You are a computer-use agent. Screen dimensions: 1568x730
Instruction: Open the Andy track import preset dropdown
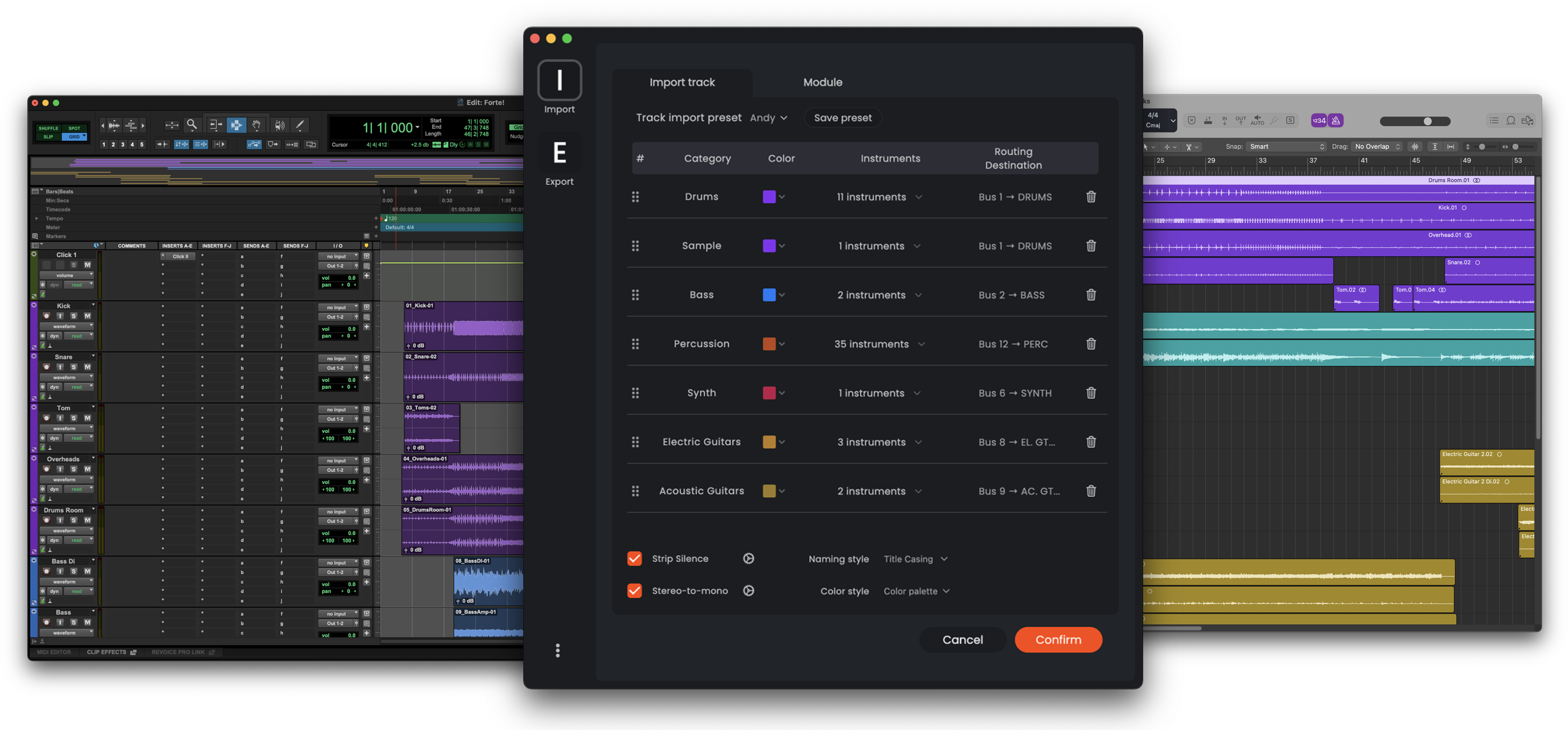(x=769, y=118)
